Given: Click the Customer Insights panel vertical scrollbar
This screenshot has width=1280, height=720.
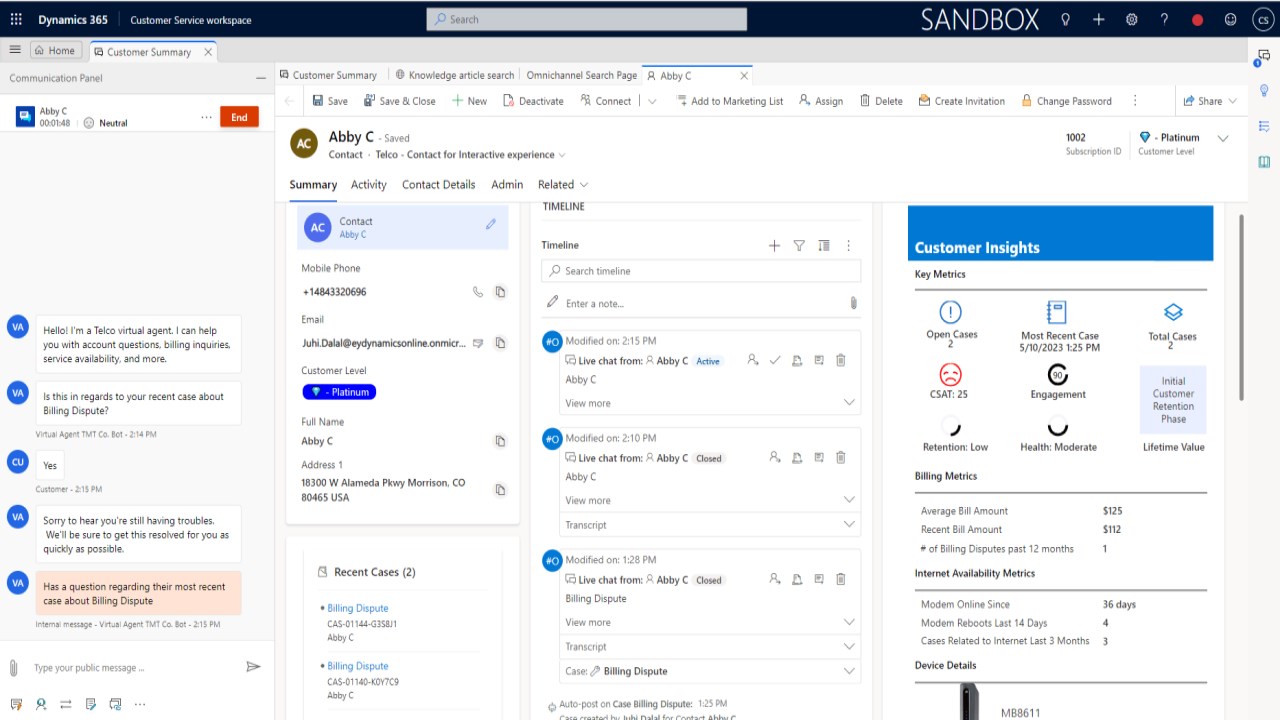Looking at the screenshot, I should point(1241,307).
